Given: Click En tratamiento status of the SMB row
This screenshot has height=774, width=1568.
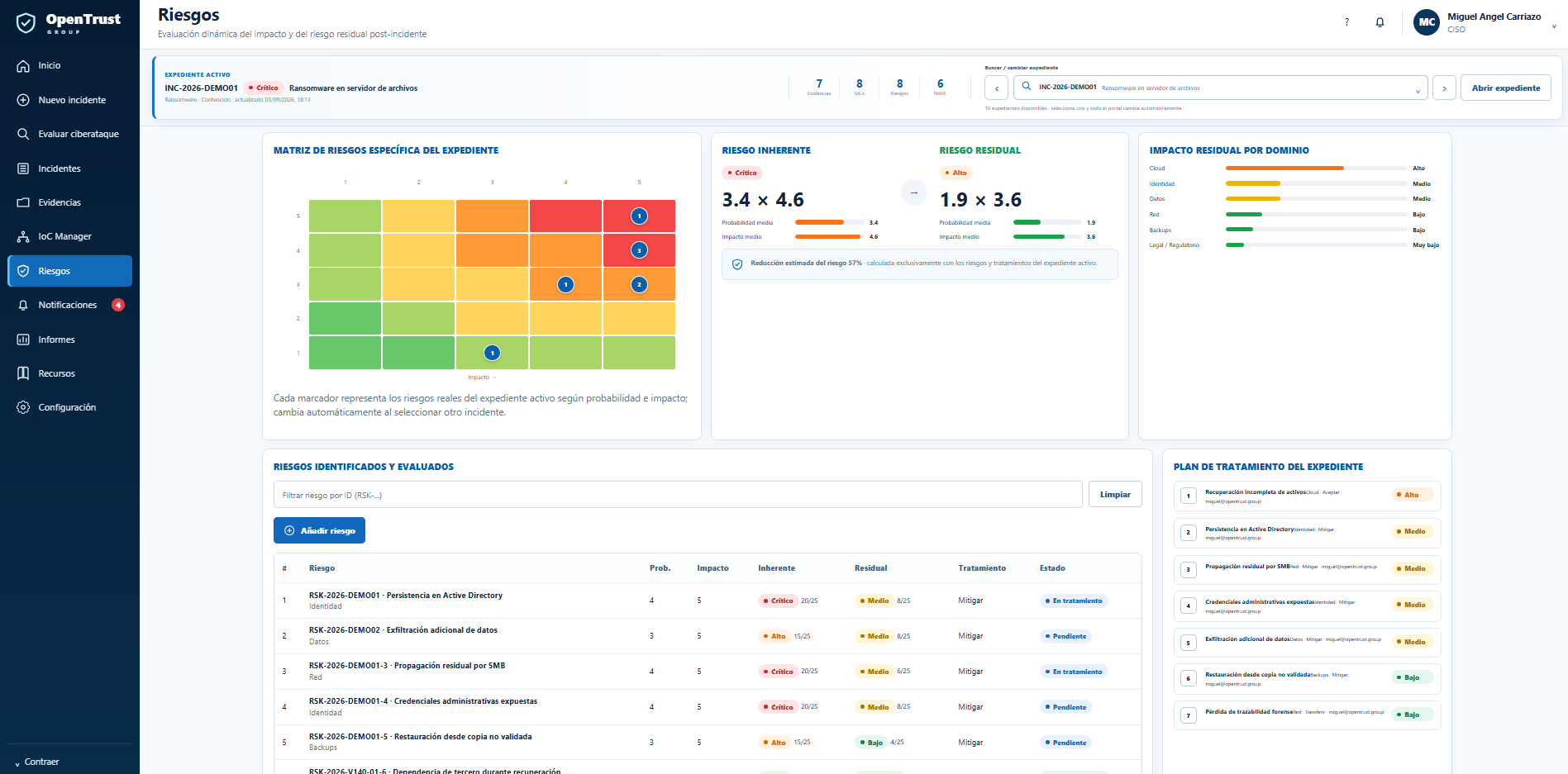Looking at the screenshot, I should point(1074,672).
